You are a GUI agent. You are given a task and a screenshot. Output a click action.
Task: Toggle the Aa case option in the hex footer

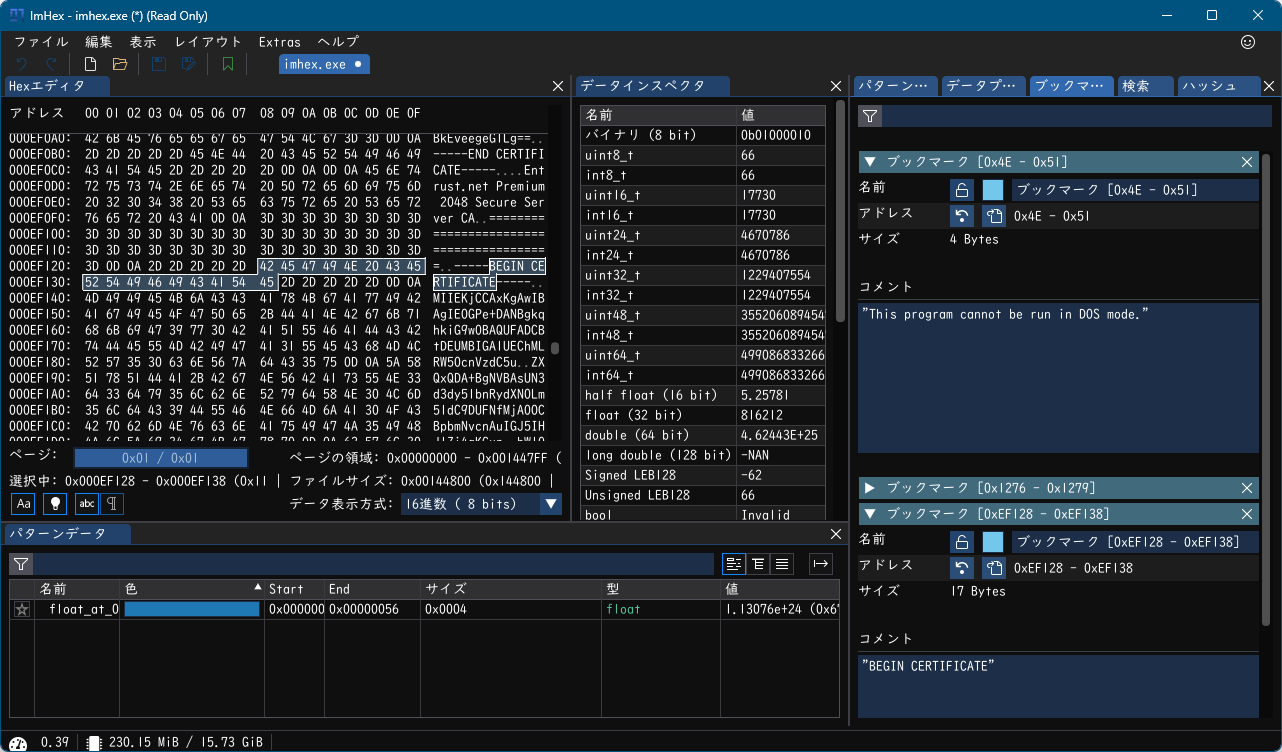coord(22,503)
